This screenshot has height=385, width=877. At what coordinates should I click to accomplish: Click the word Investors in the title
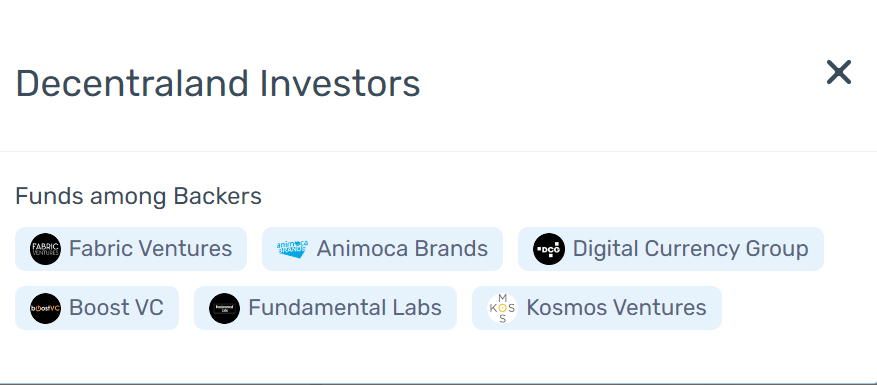(x=340, y=84)
